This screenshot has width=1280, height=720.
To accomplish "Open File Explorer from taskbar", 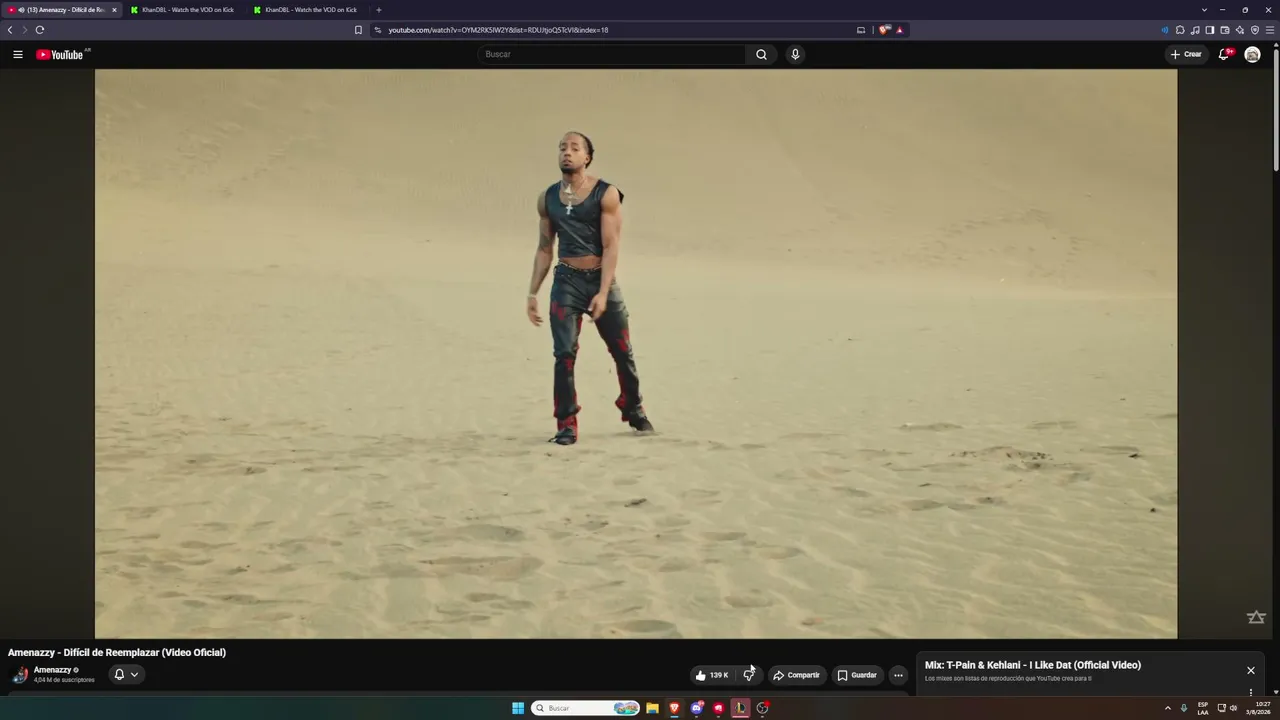I will pos(652,708).
